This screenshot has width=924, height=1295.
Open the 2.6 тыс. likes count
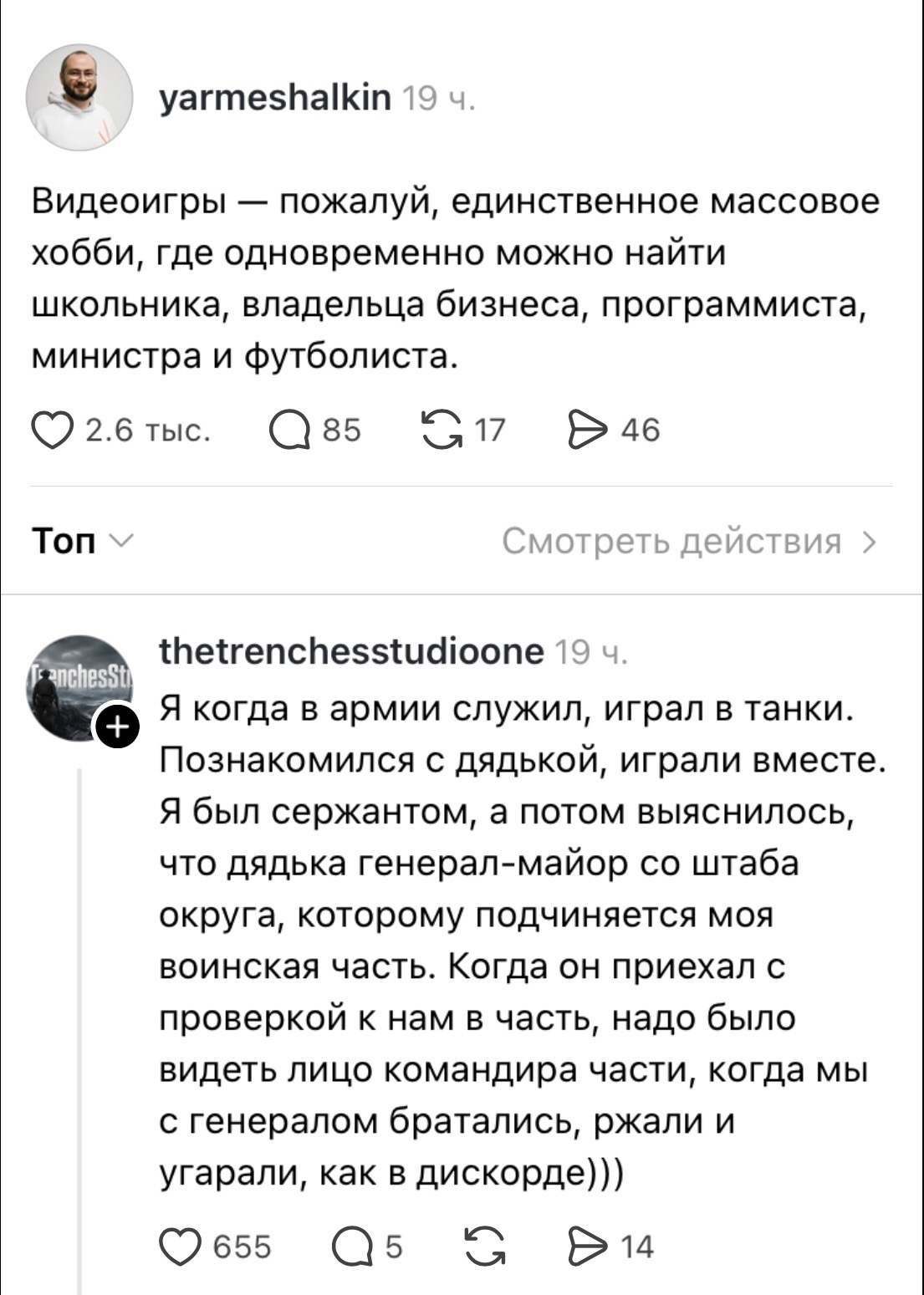149,431
